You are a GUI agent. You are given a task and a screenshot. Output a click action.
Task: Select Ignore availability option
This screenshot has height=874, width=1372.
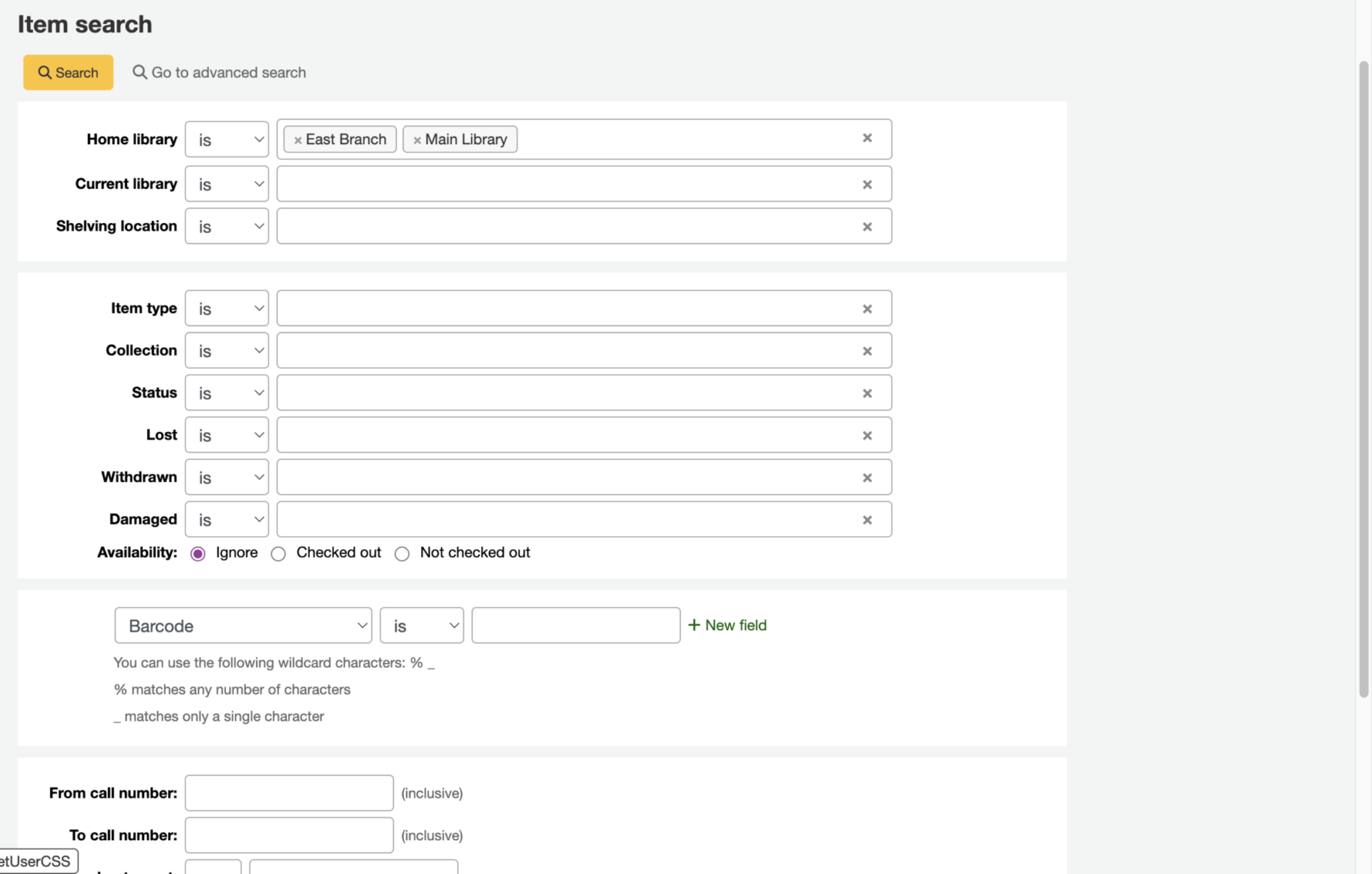[198, 554]
